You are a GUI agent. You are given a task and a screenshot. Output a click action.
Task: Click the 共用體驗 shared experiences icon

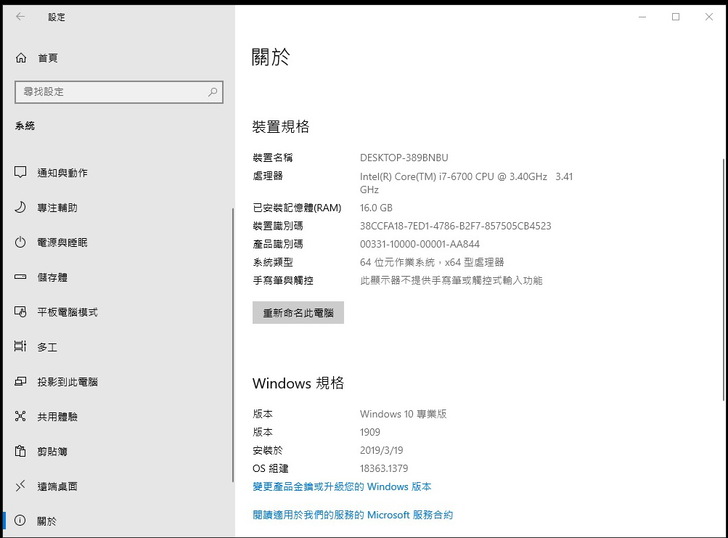[21, 417]
